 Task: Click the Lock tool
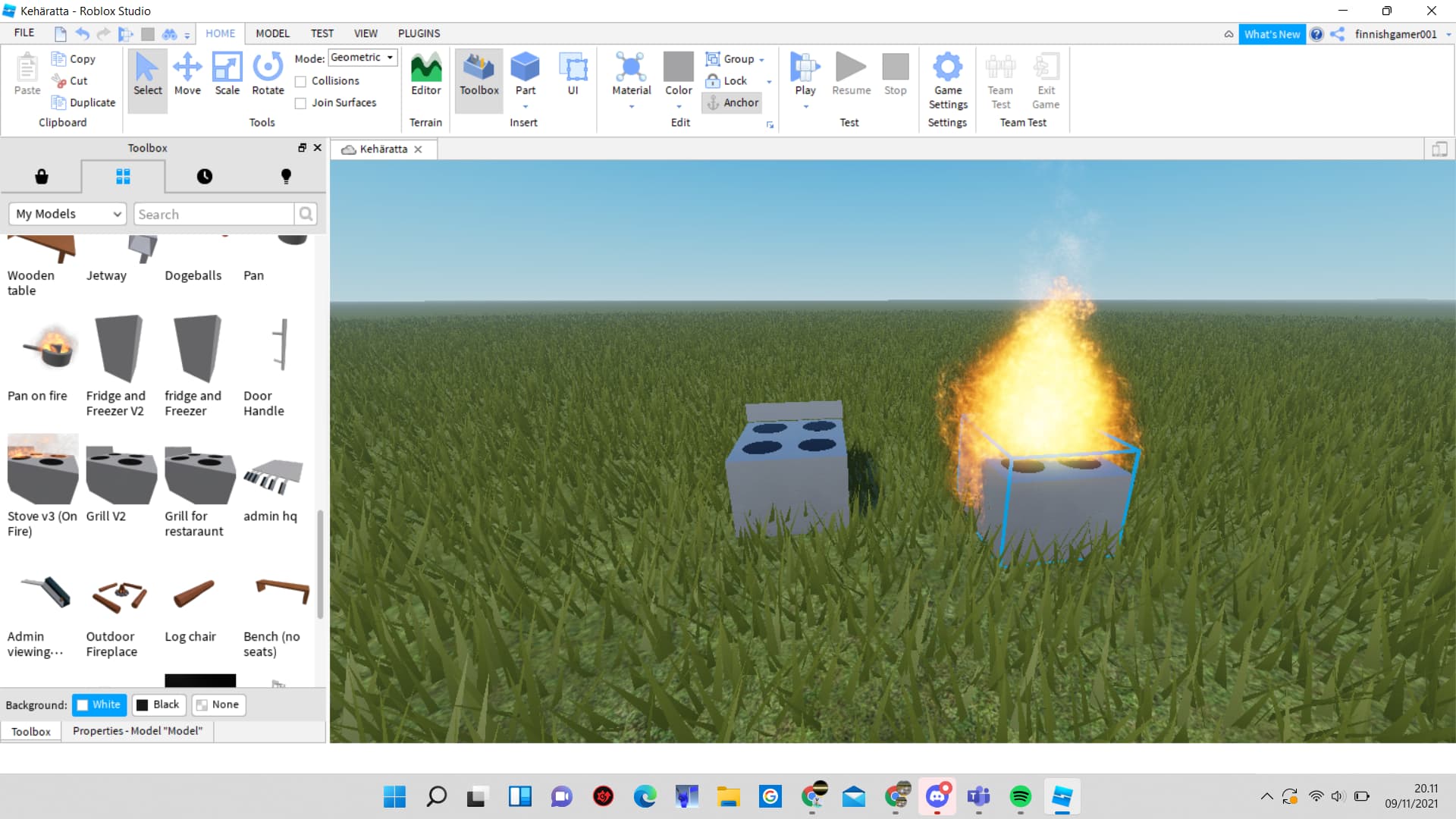pos(726,80)
